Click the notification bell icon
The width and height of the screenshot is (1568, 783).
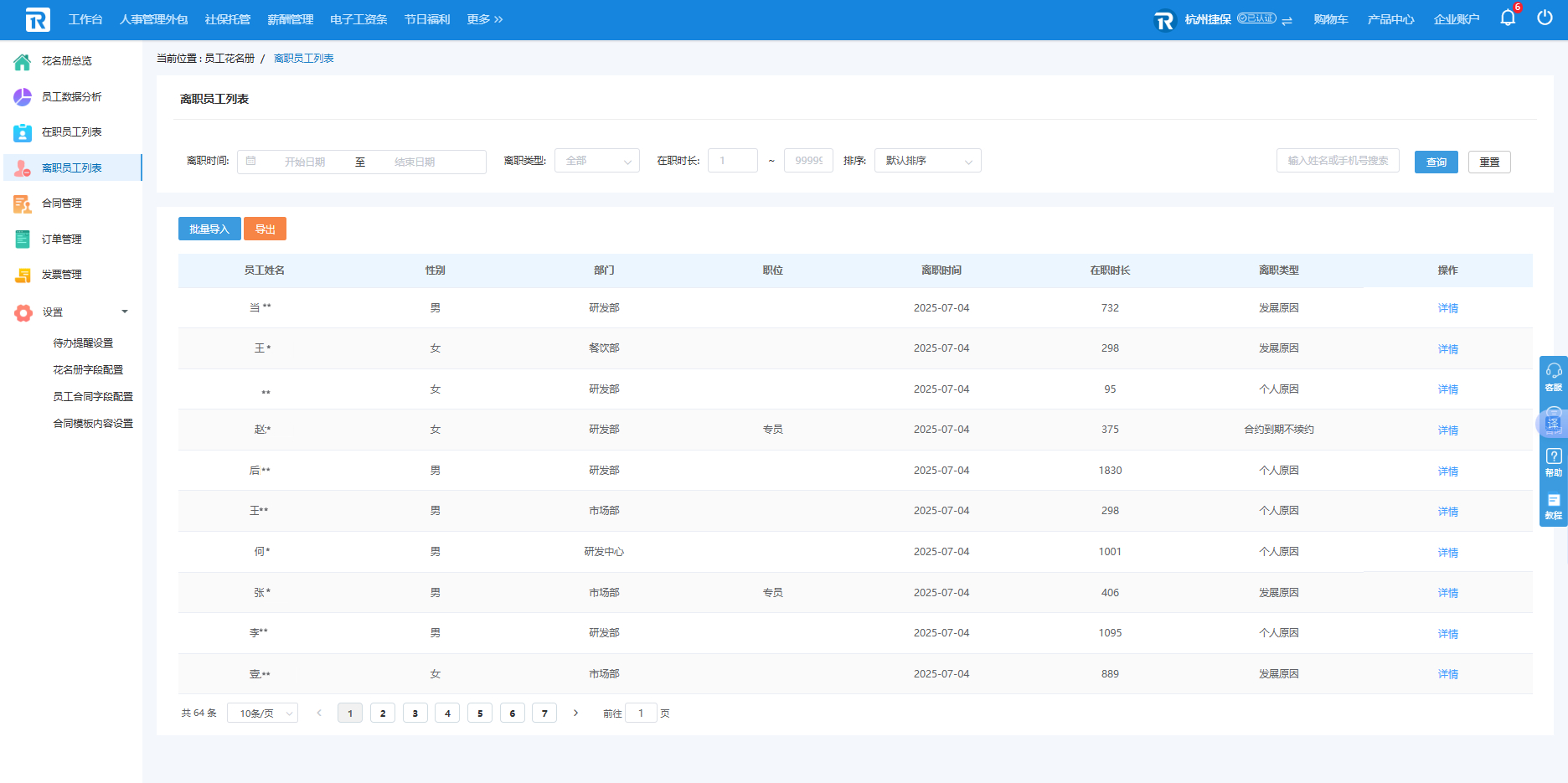coord(1507,18)
